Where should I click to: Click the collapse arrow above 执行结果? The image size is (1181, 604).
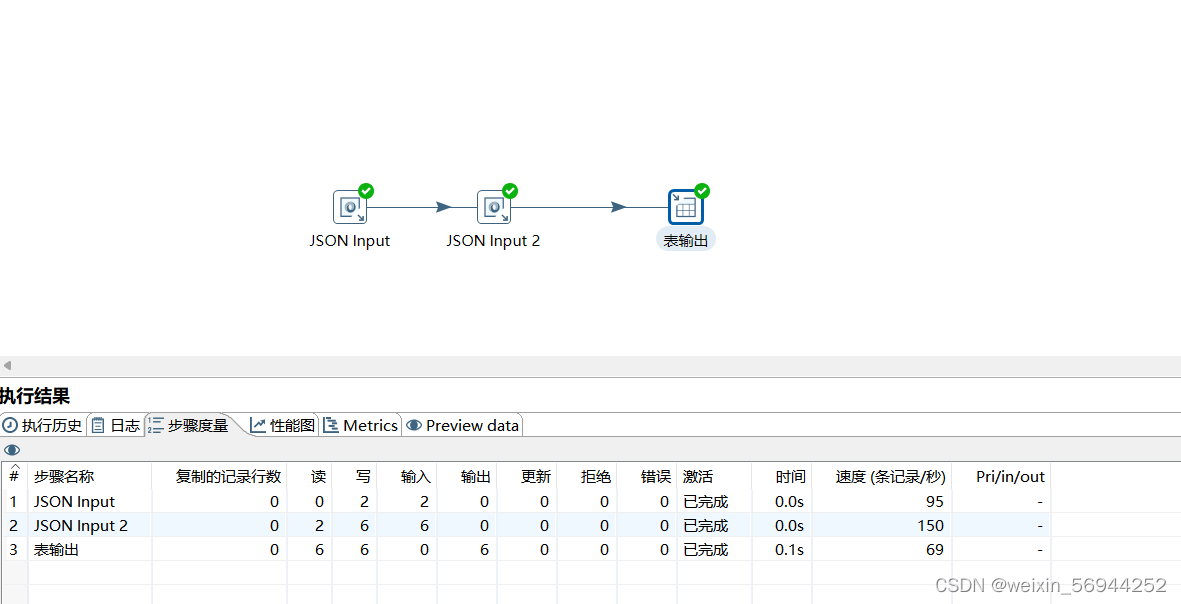pyautogui.click(x=7, y=366)
